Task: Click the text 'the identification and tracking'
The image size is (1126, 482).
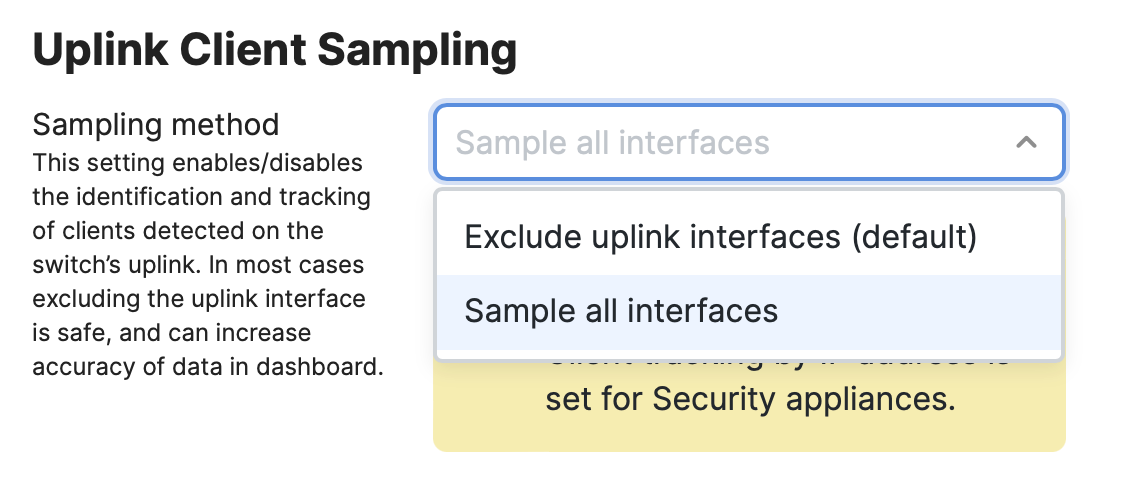Action: [x=202, y=197]
